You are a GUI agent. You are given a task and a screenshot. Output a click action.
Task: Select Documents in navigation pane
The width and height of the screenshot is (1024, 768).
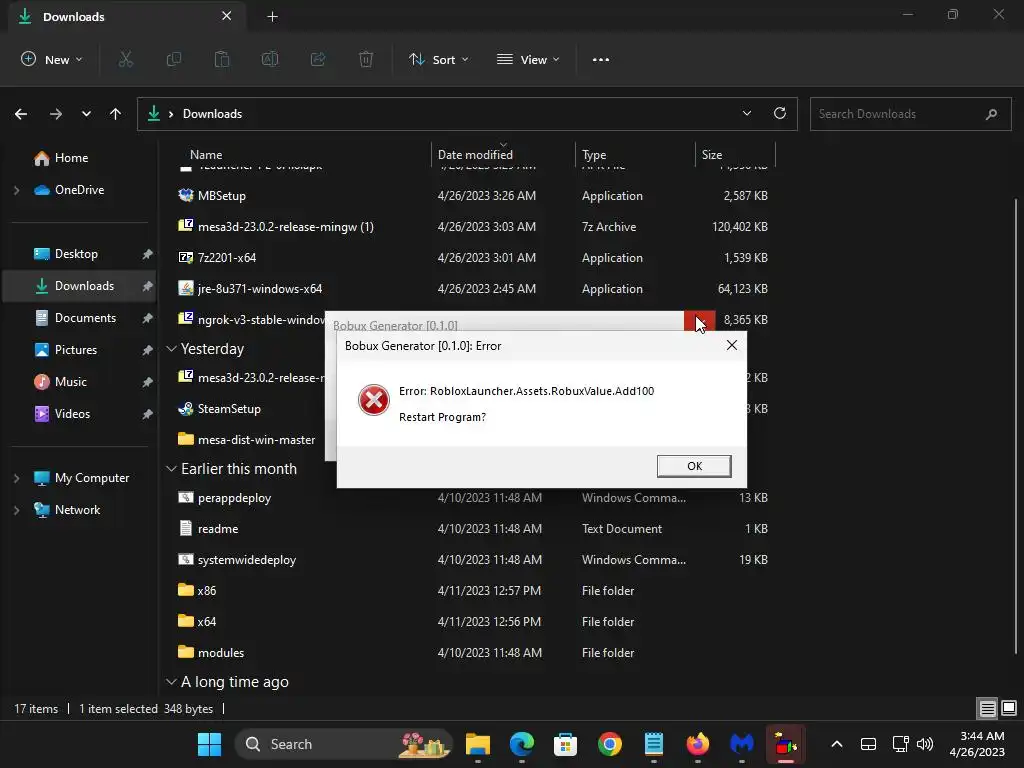coord(79,318)
